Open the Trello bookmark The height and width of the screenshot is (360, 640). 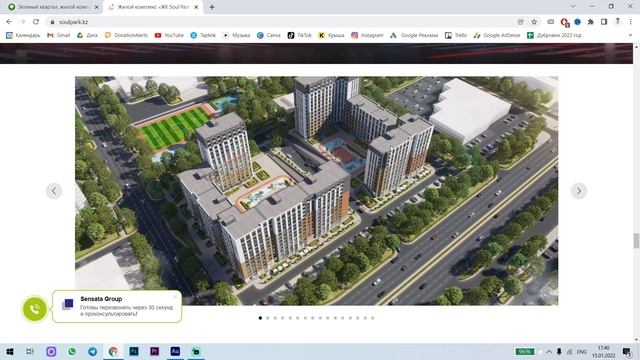[456, 36]
